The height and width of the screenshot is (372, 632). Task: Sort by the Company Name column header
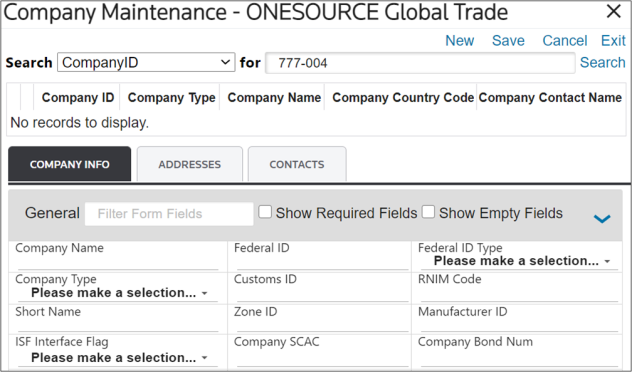click(x=274, y=98)
